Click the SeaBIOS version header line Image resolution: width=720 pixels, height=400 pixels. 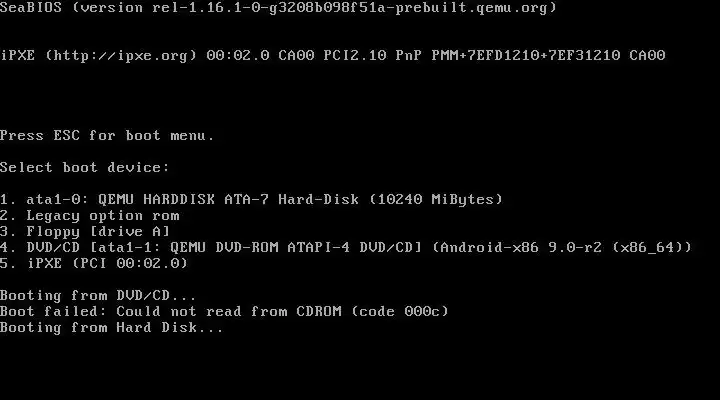tap(278, 8)
